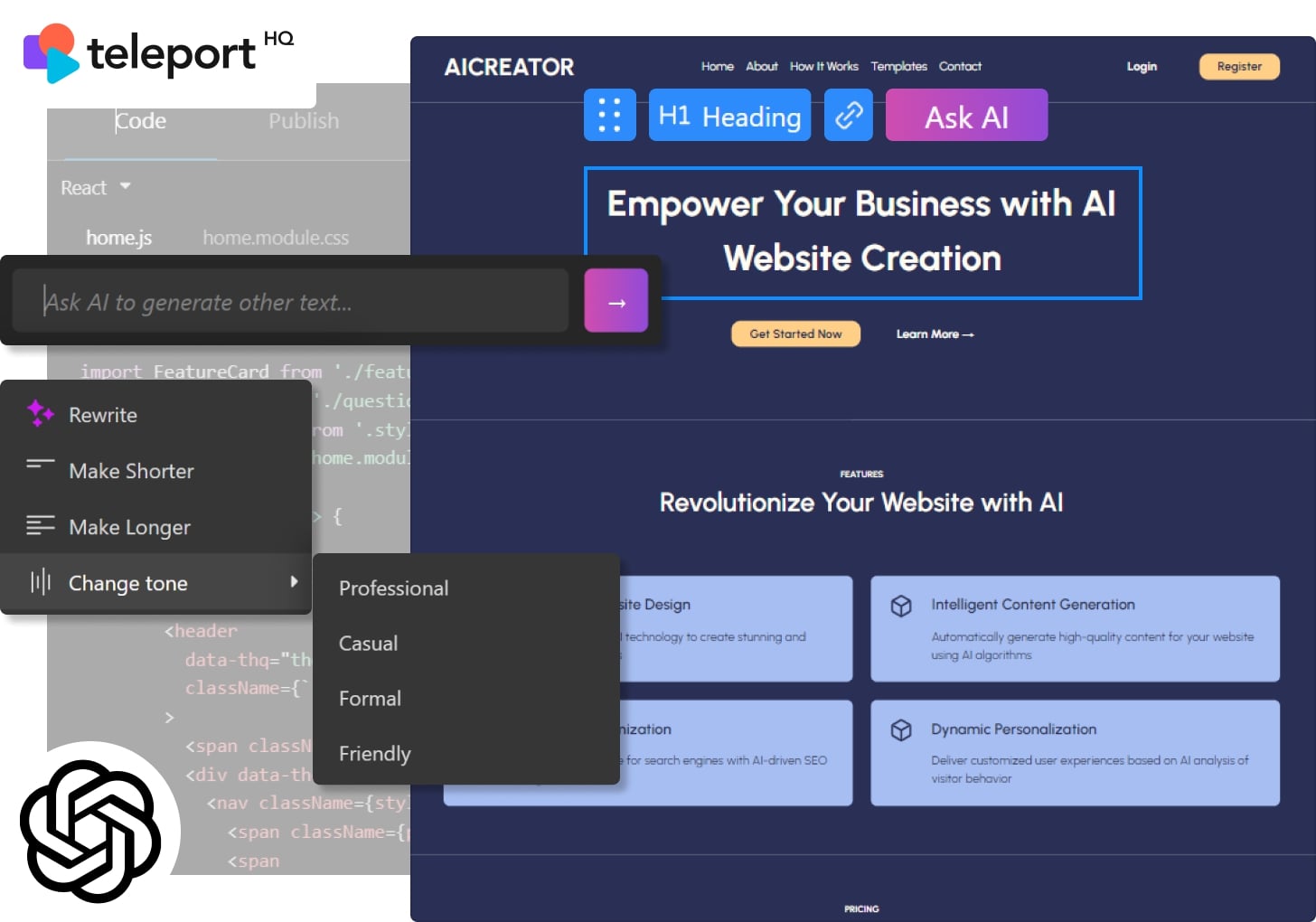Image resolution: width=1316 pixels, height=922 pixels.
Task: Click the Make Shorter lines icon
Action: pyautogui.click(x=41, y=466)
